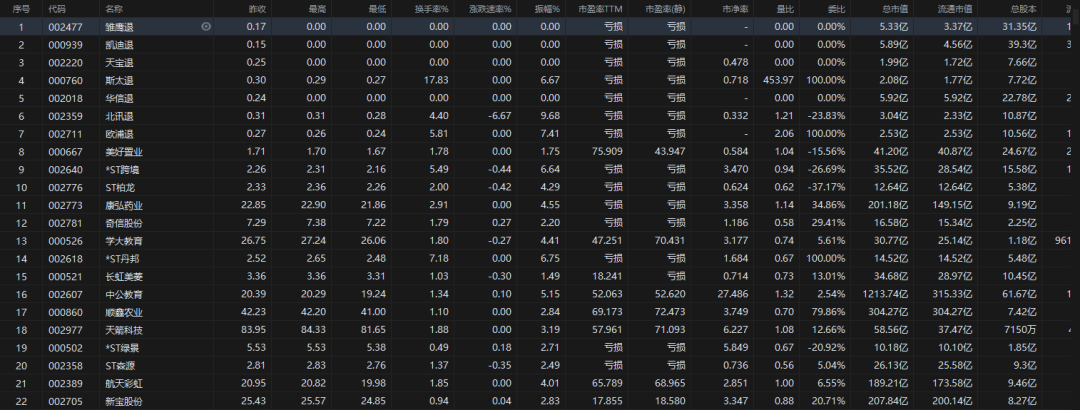Sort by the 昨收 column header
The image size is (1080, 410).
point(257,9)
